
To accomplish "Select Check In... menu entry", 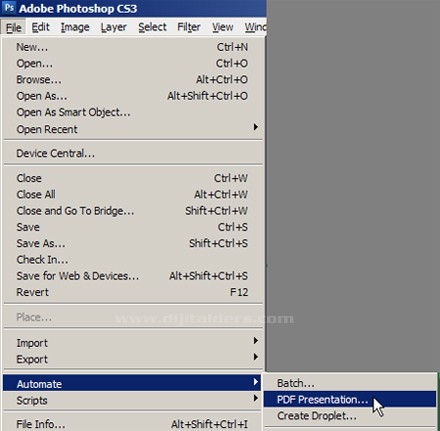I will [x=133, y=260].
